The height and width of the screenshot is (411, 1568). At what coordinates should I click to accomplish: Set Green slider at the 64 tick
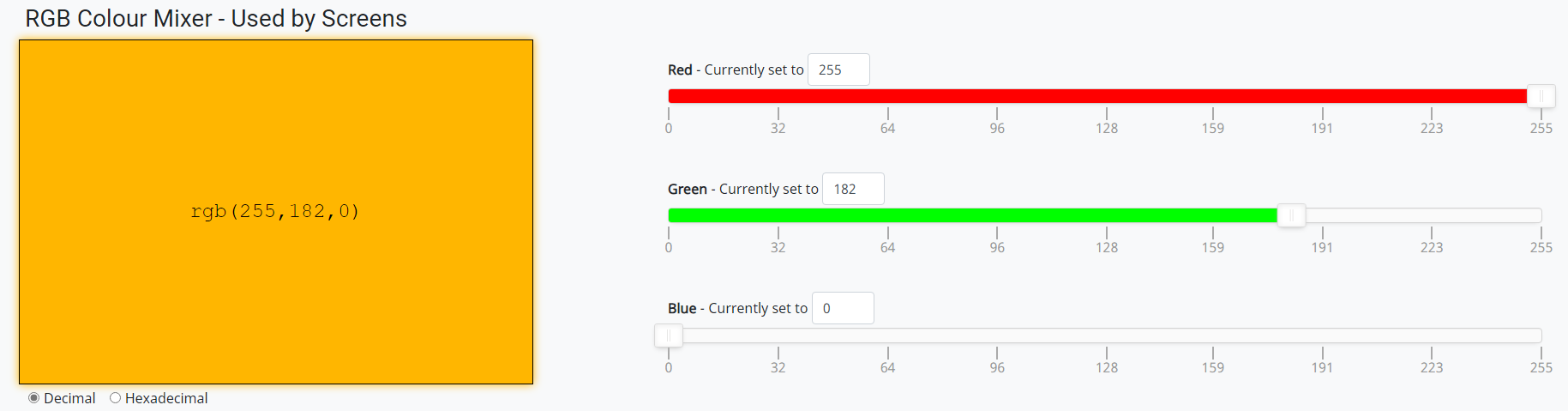pos(888,215)
